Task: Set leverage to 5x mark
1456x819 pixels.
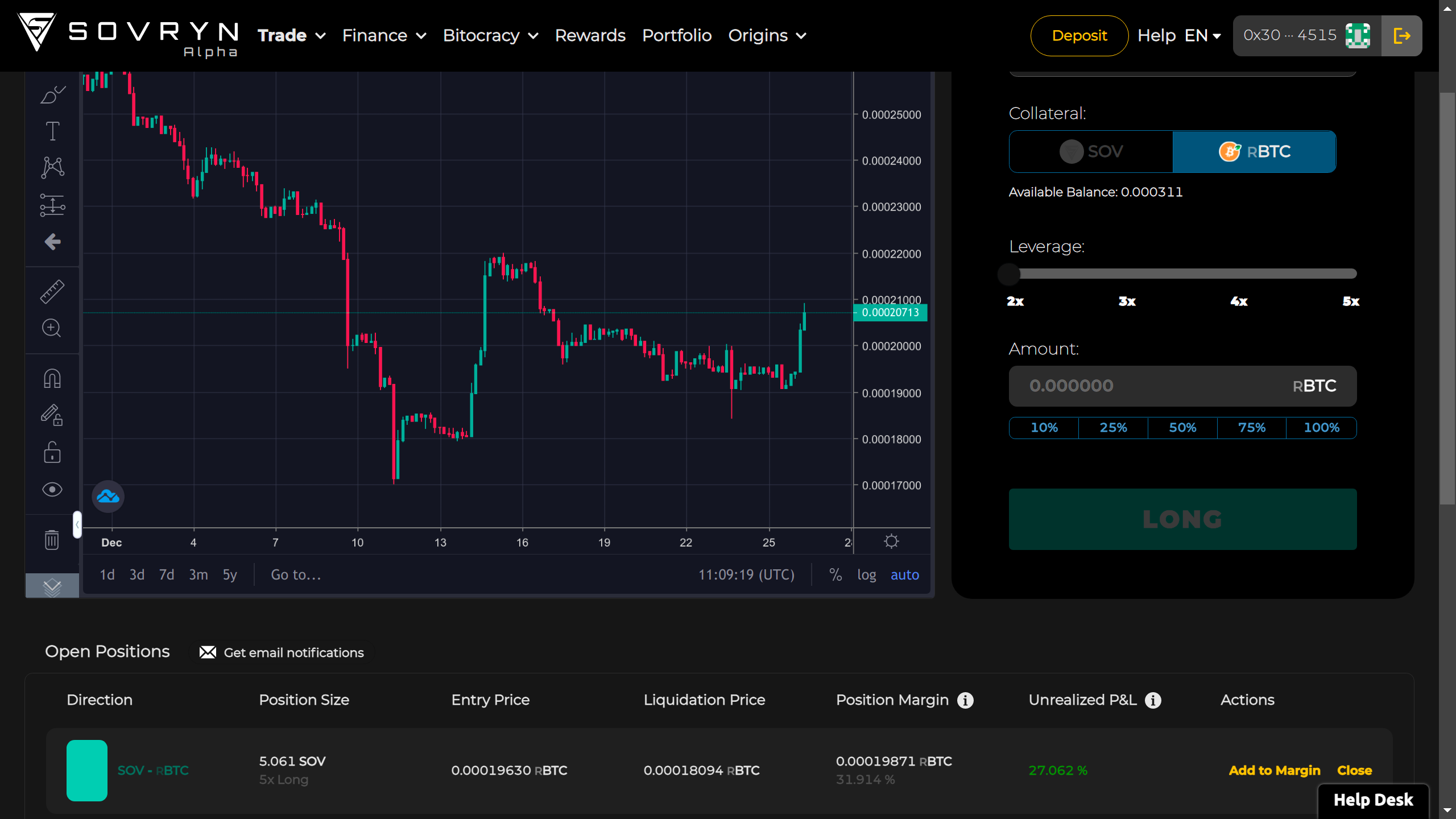Action: click(1351, 301)
